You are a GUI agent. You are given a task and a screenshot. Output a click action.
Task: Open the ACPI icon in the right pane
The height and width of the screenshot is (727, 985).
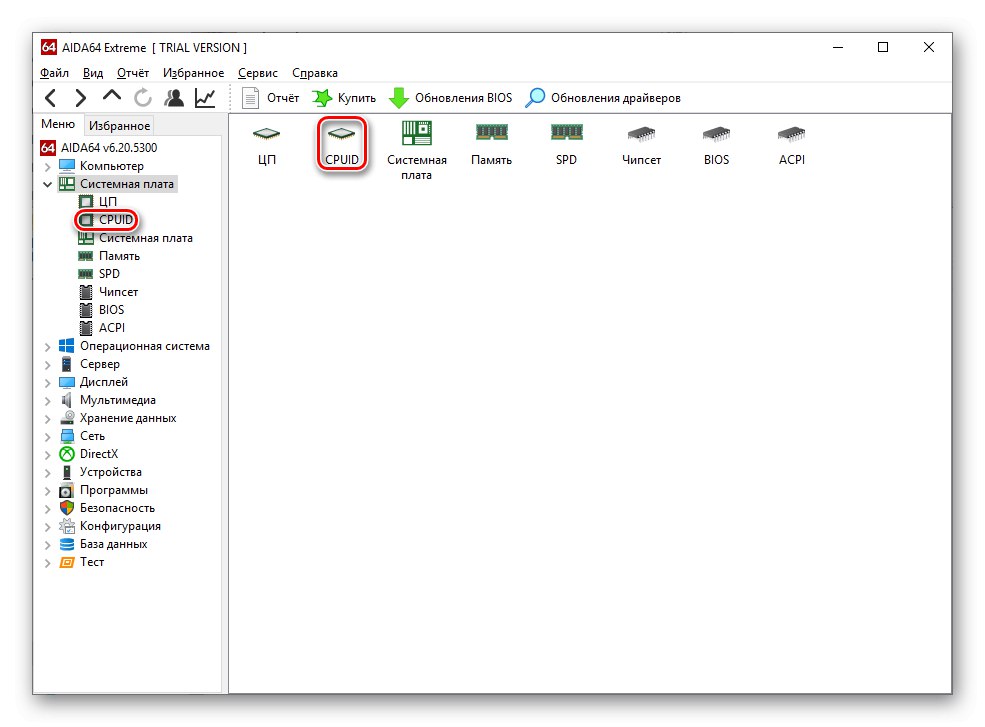pyautogui.click(x=792, y=145)
